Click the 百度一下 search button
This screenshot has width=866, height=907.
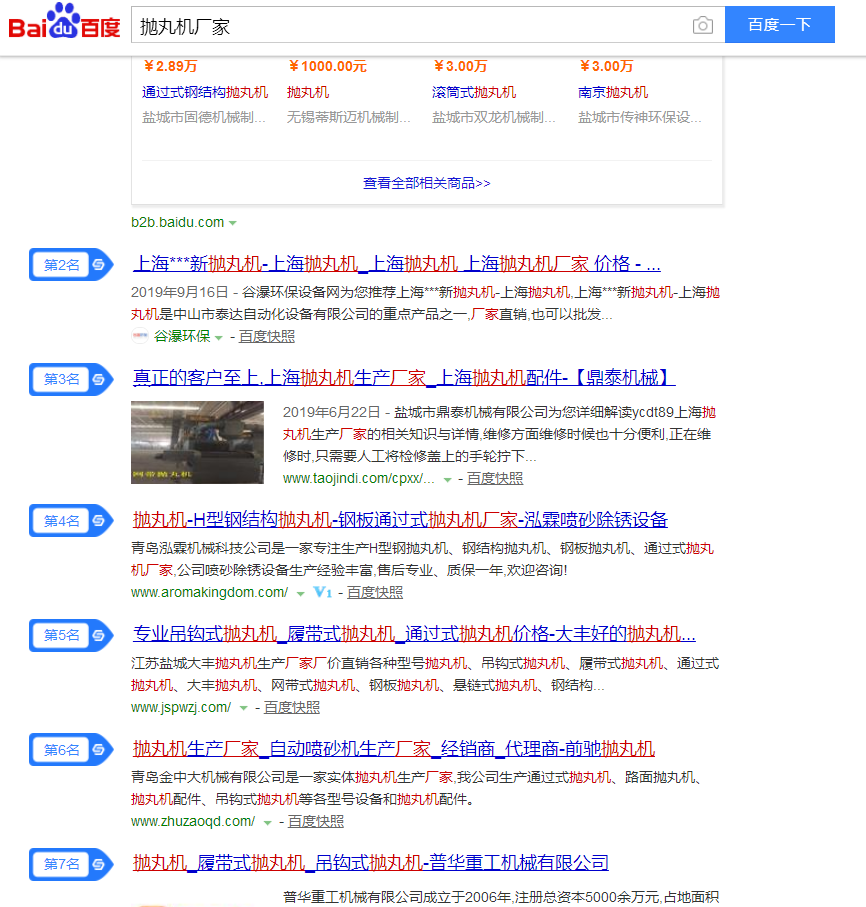click(779, 24)
